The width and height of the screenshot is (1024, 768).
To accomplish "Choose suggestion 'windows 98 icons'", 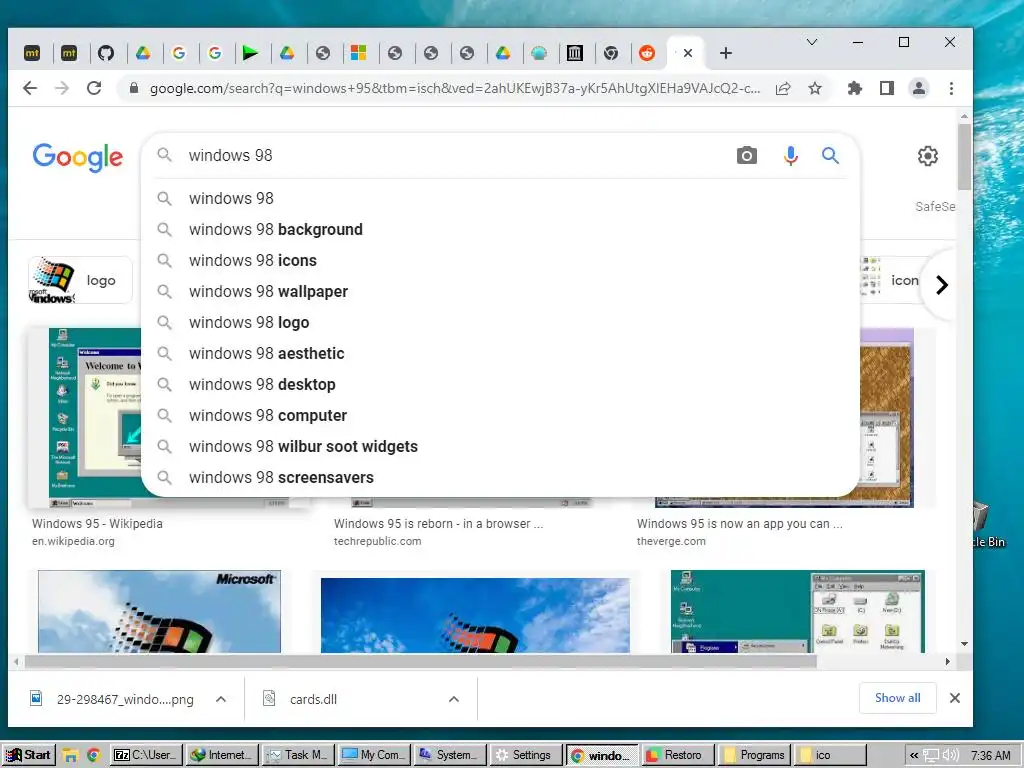I will [x=500, y=261].
